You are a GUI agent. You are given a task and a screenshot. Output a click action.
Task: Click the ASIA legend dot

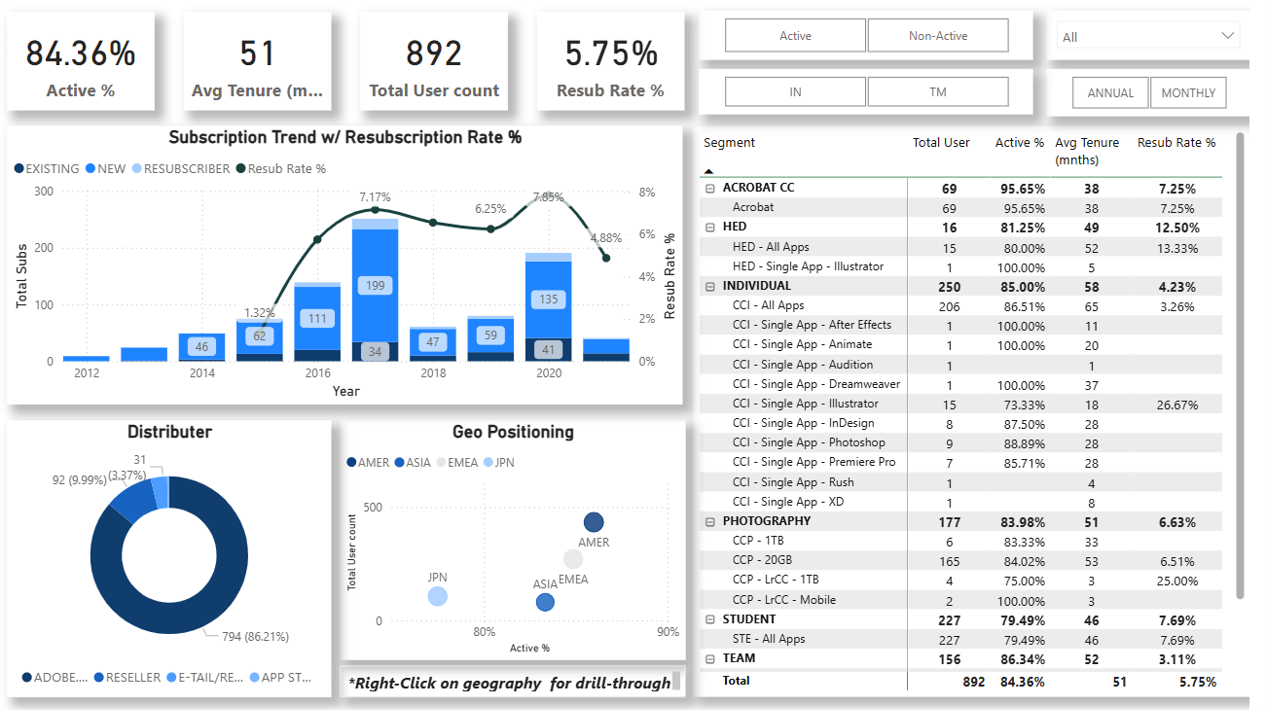(399, 463)
